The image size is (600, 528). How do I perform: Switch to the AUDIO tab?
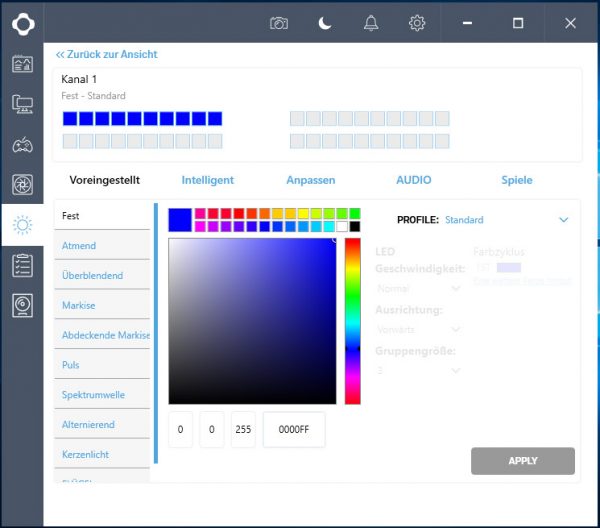click(414, 180)
